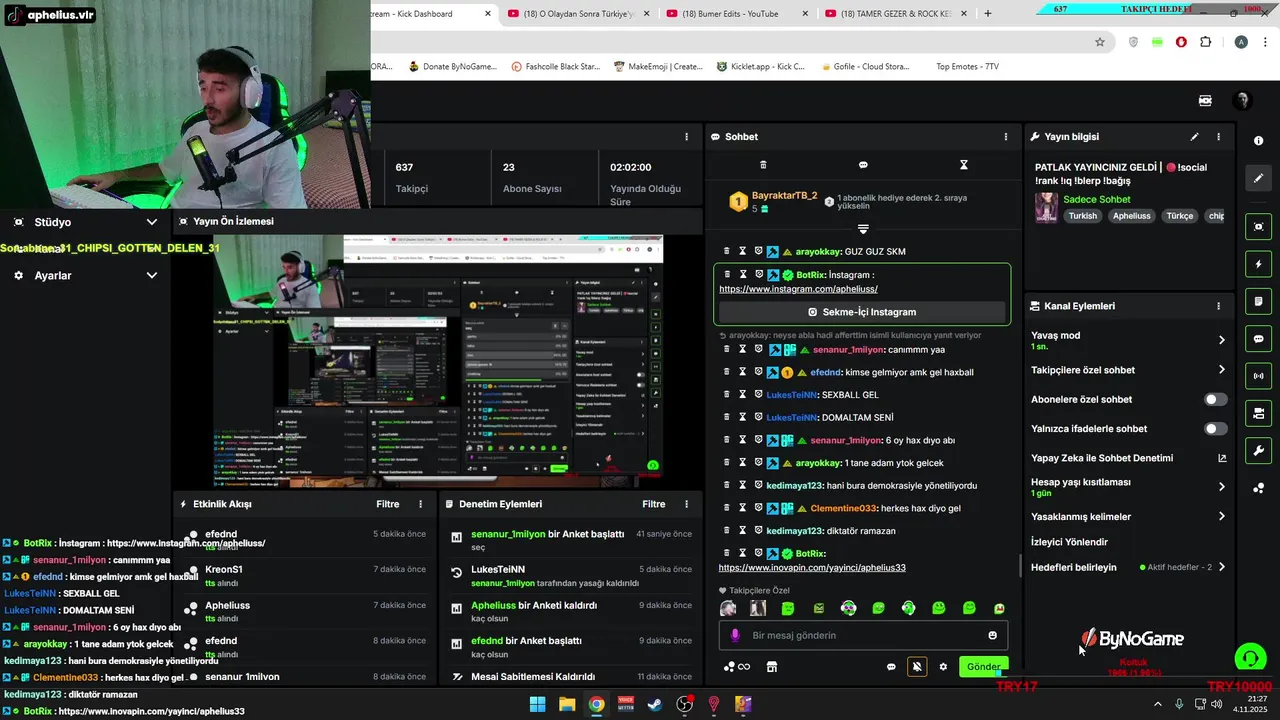
Task: Open a new browser tab
Action: point(988,14)
